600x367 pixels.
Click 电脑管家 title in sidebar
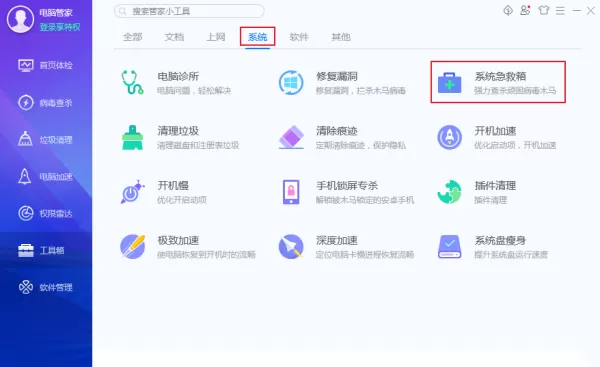coord(56,13)
